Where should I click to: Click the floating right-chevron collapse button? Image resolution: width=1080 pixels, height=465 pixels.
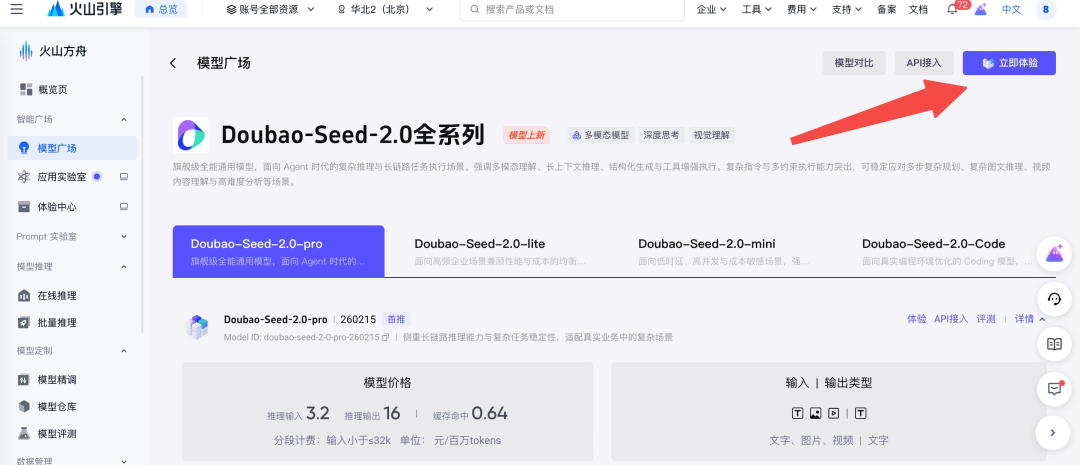click(1054, 433)
